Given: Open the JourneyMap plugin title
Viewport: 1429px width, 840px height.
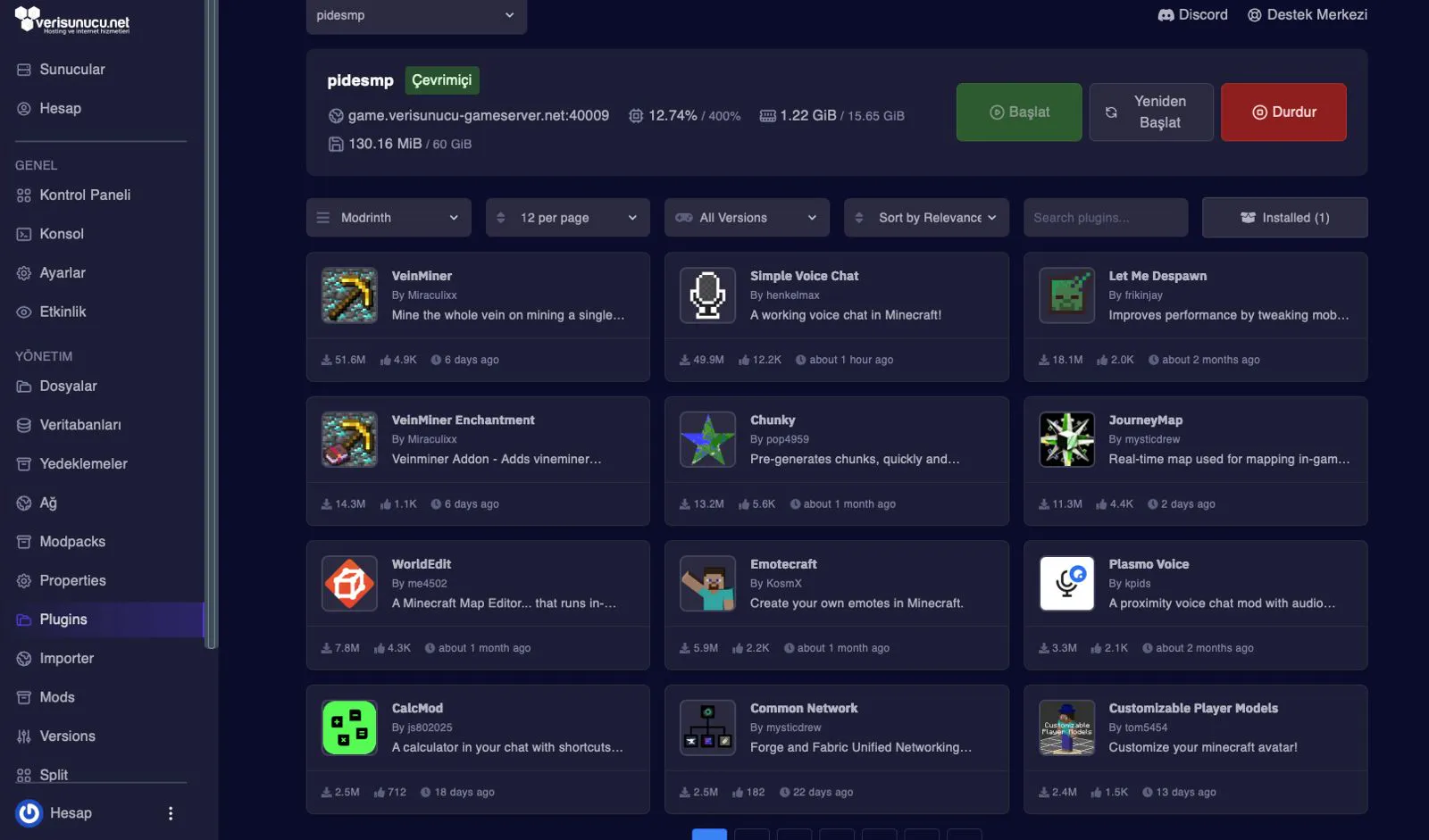Looking at the screenshot, I should (x=1146, y=420).
